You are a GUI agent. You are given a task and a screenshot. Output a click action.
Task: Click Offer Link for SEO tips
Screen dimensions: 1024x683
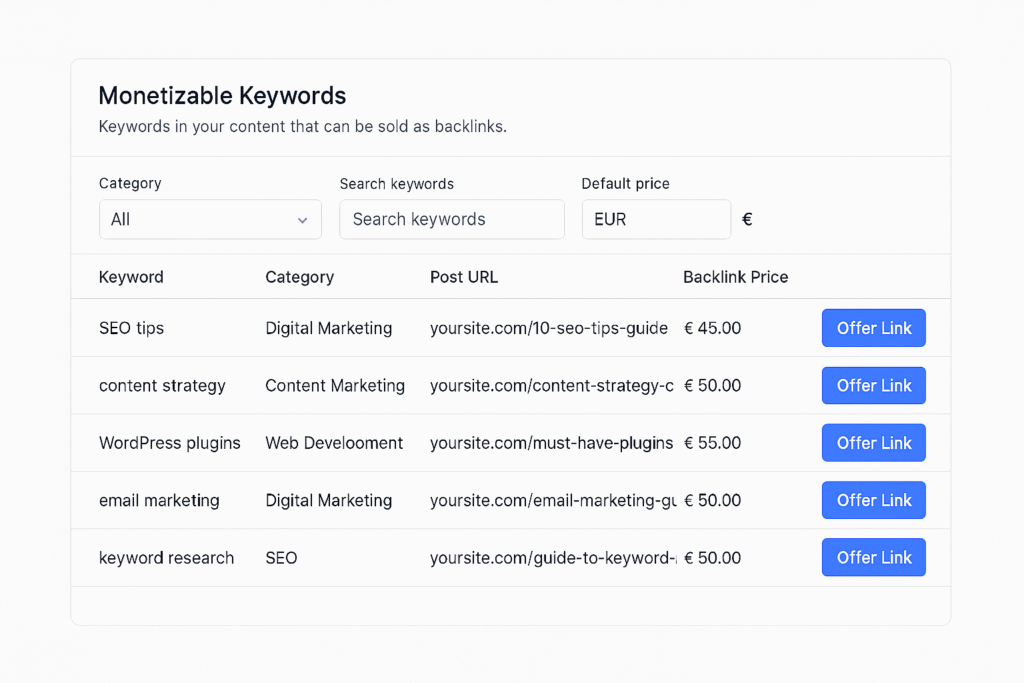(873, 328)
